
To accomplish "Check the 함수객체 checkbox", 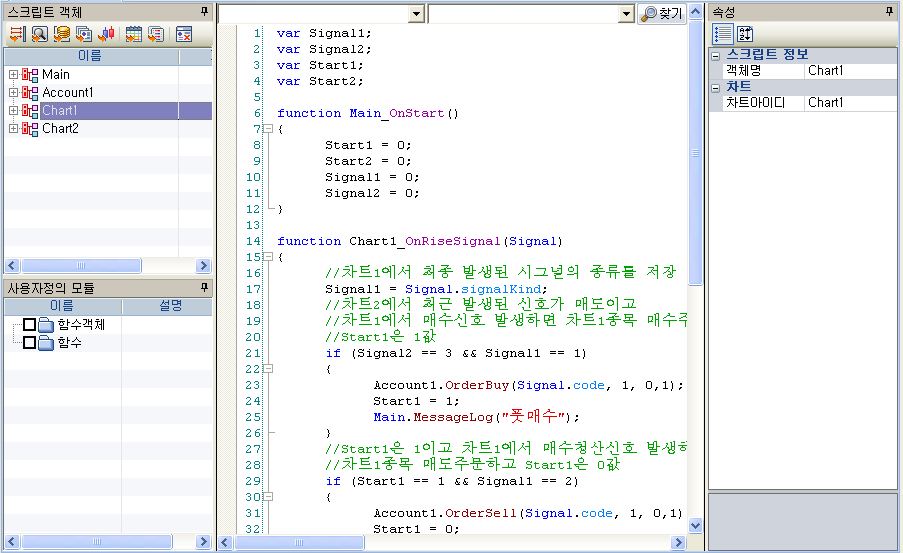I will pyautogui.click(x=29, y=325).
